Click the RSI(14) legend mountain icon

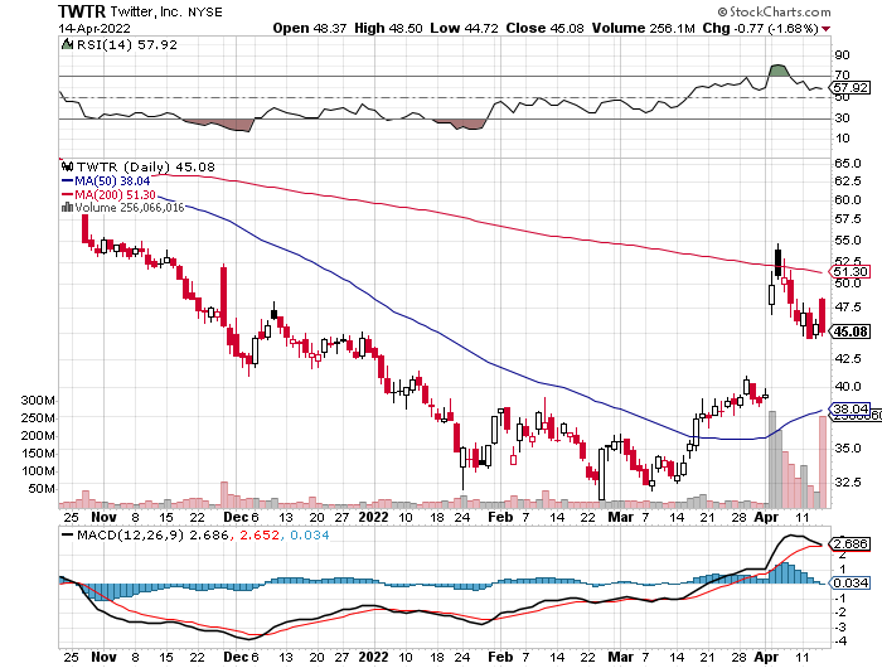[x=66, y=45]
